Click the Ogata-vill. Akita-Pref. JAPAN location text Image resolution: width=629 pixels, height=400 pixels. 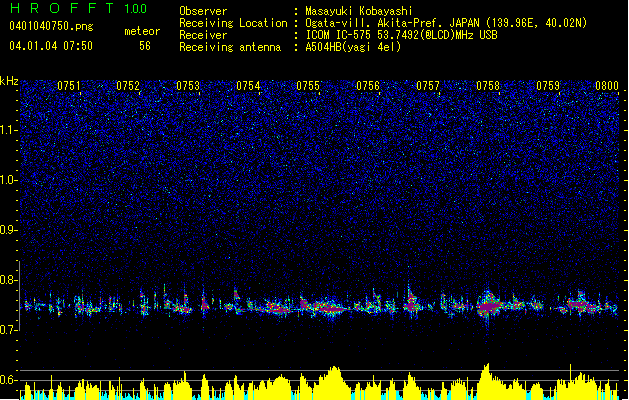tap(446, 23)
